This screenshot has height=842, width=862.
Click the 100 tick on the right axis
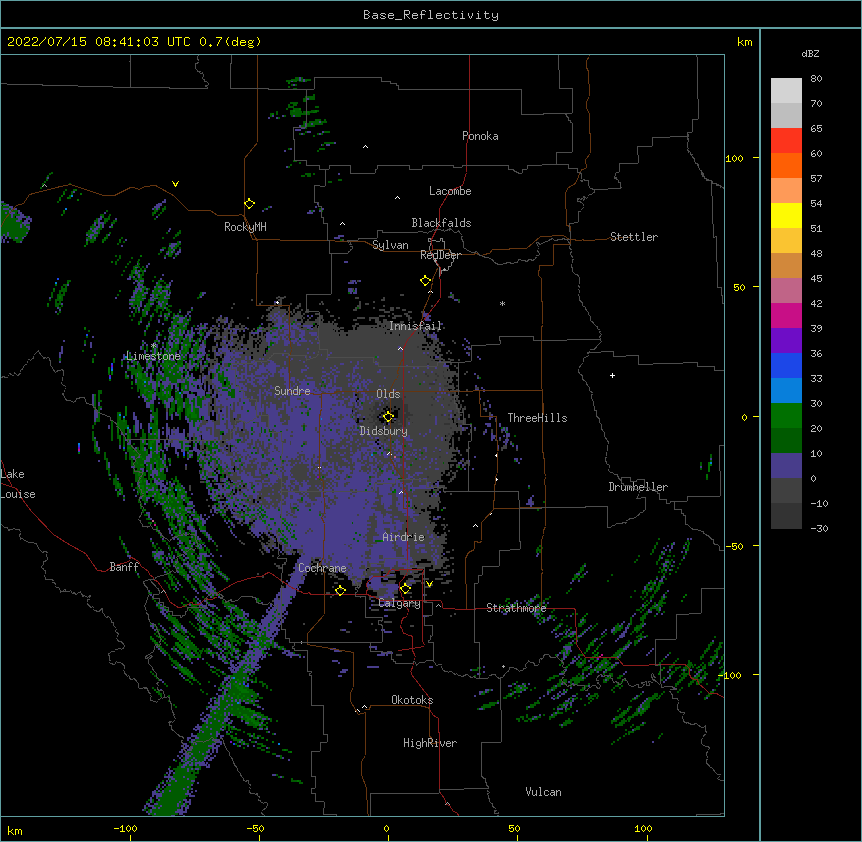coord(734,158)
